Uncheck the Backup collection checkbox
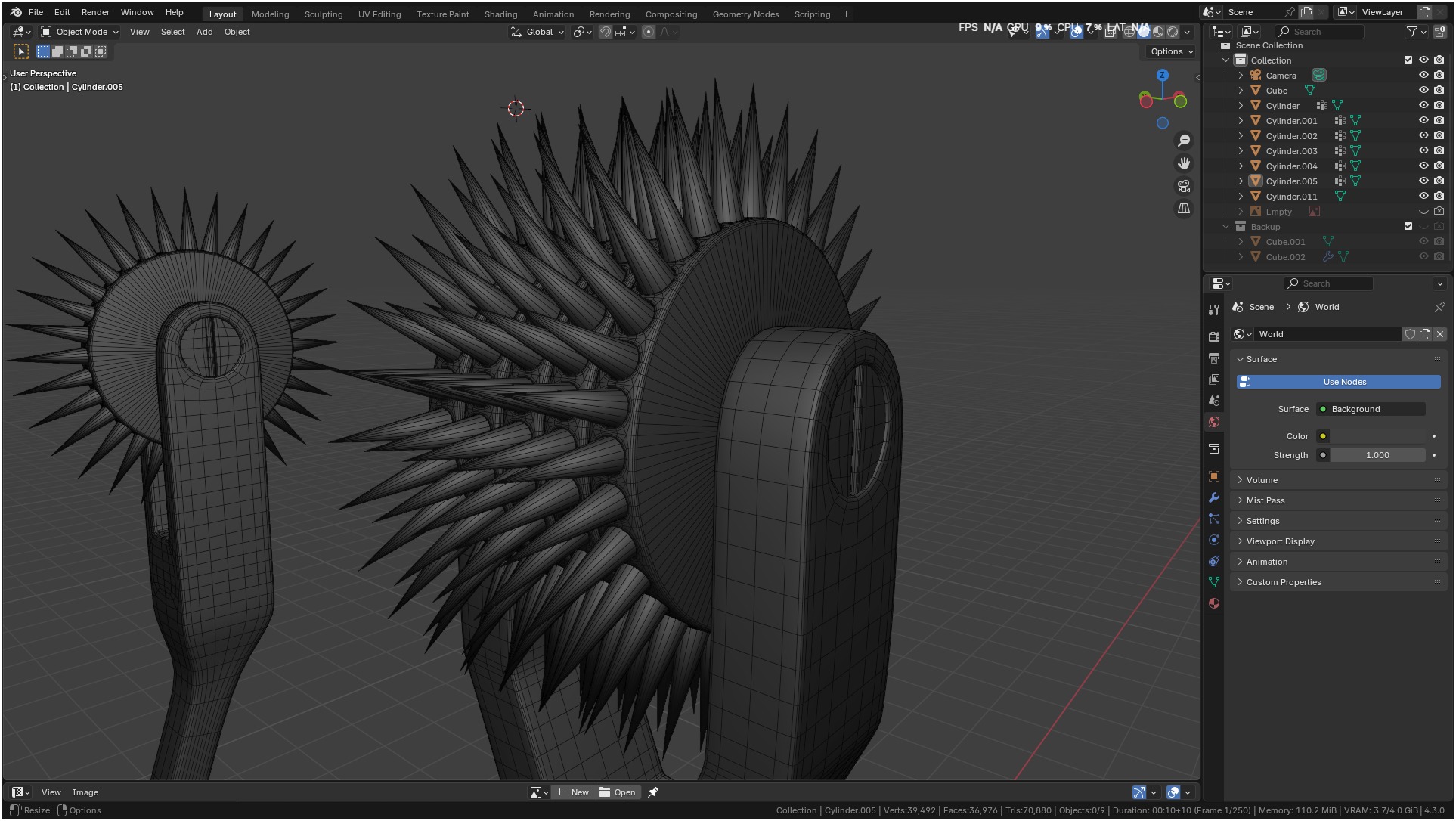The height and width of the screenshot is (821, 1456). point(1408,226)
